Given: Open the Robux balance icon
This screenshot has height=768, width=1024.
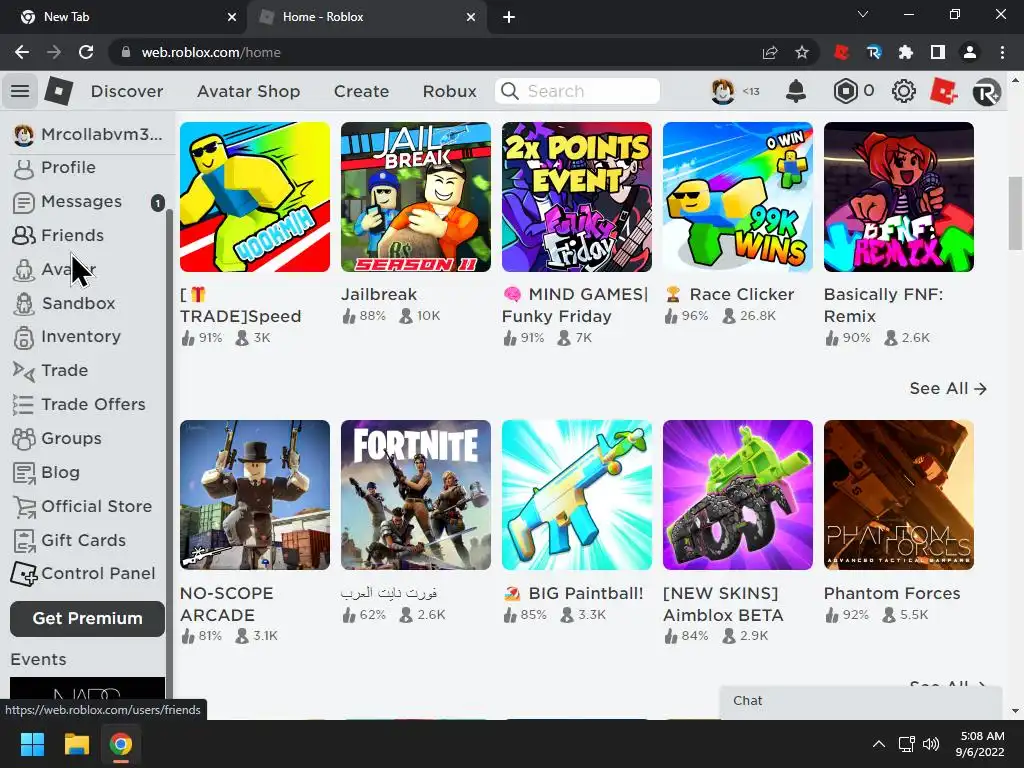Looking at the screenshot, I should point(845,91).
